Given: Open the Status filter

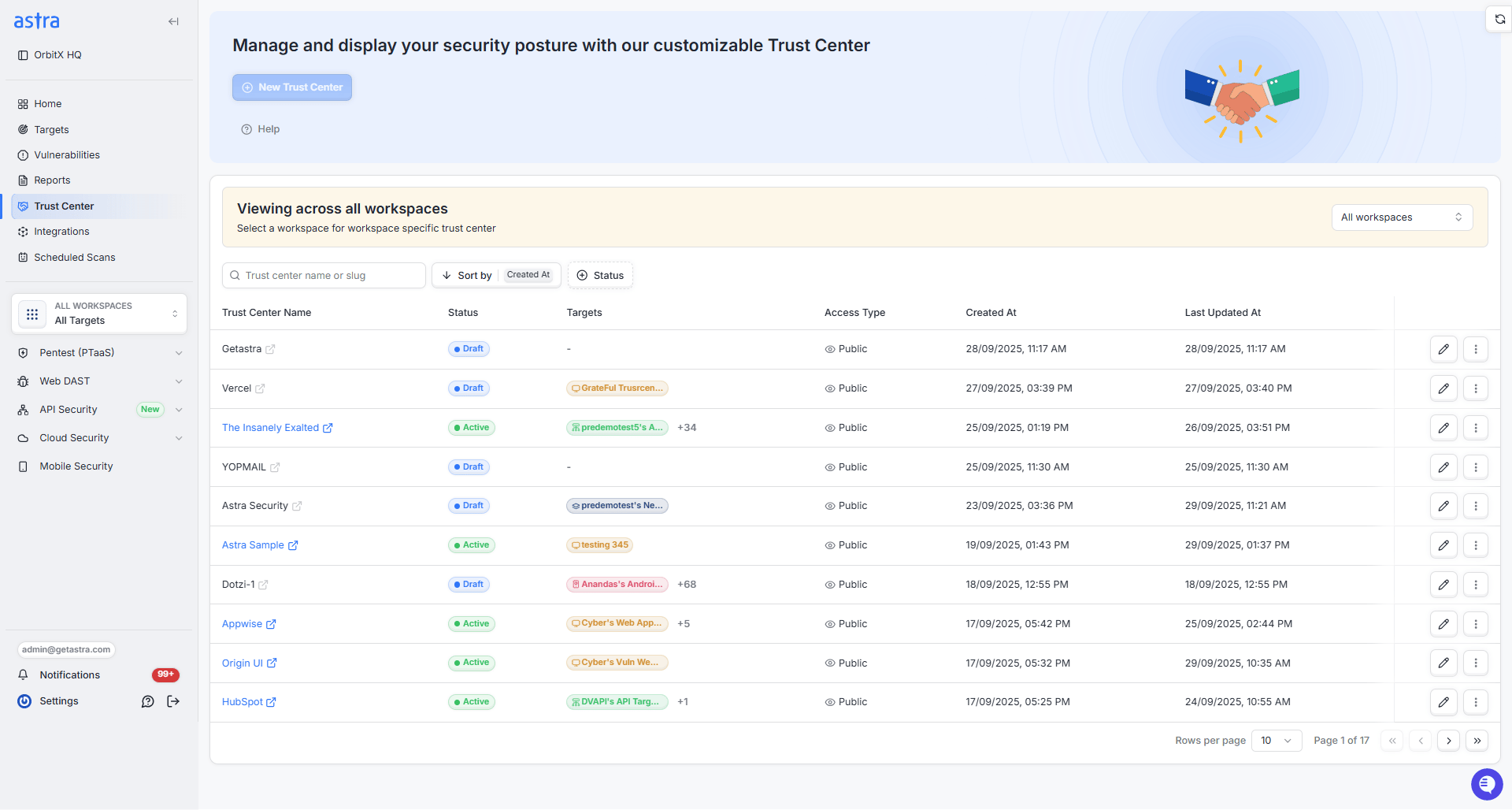Looking at the screenshot, I should (600, 275).
